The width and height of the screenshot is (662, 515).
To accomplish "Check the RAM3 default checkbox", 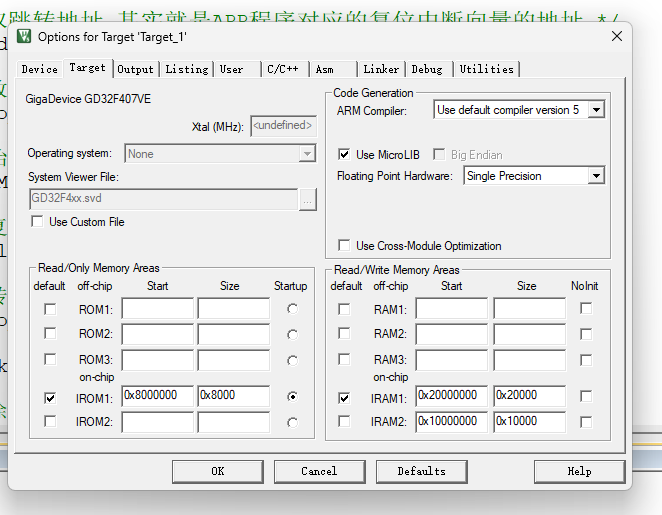I will pyautogui.click(x=344, y=359).
